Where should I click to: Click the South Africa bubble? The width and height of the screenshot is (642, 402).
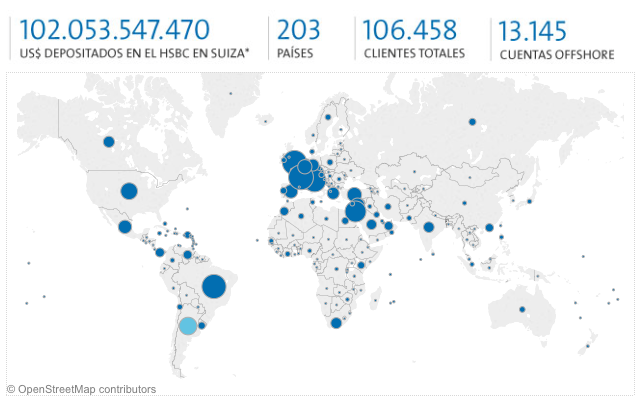(x=336, y=323)
